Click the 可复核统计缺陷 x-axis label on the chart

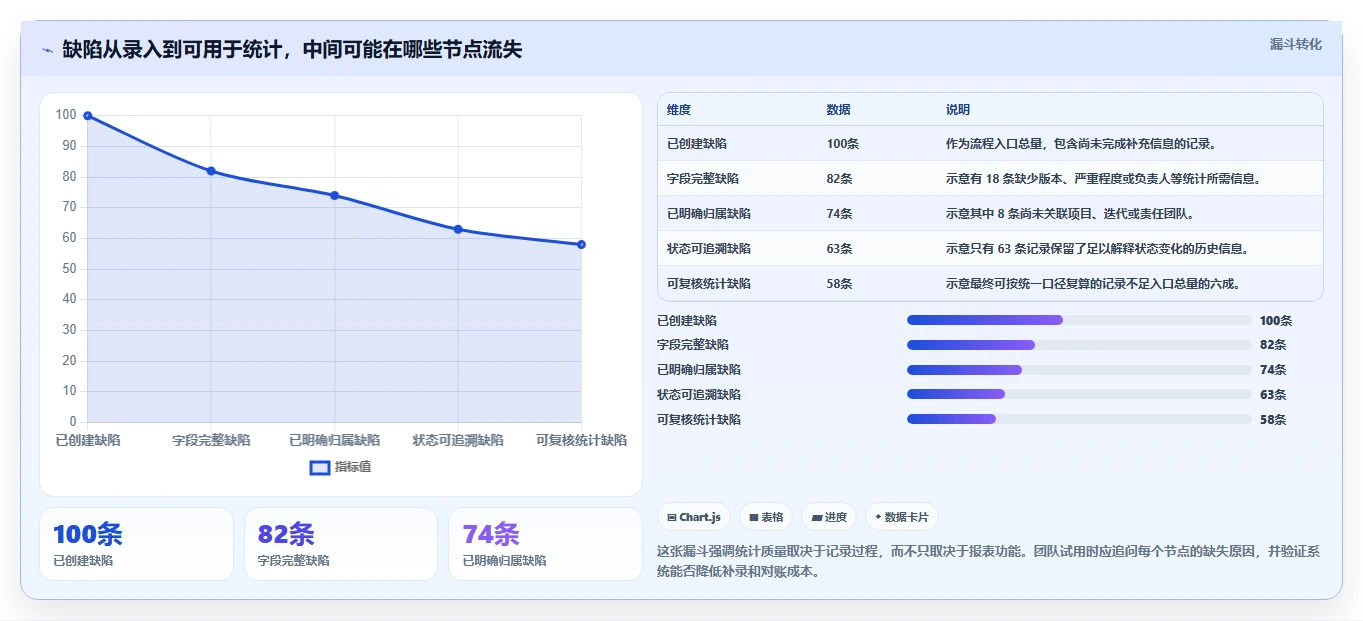[581, 440]
